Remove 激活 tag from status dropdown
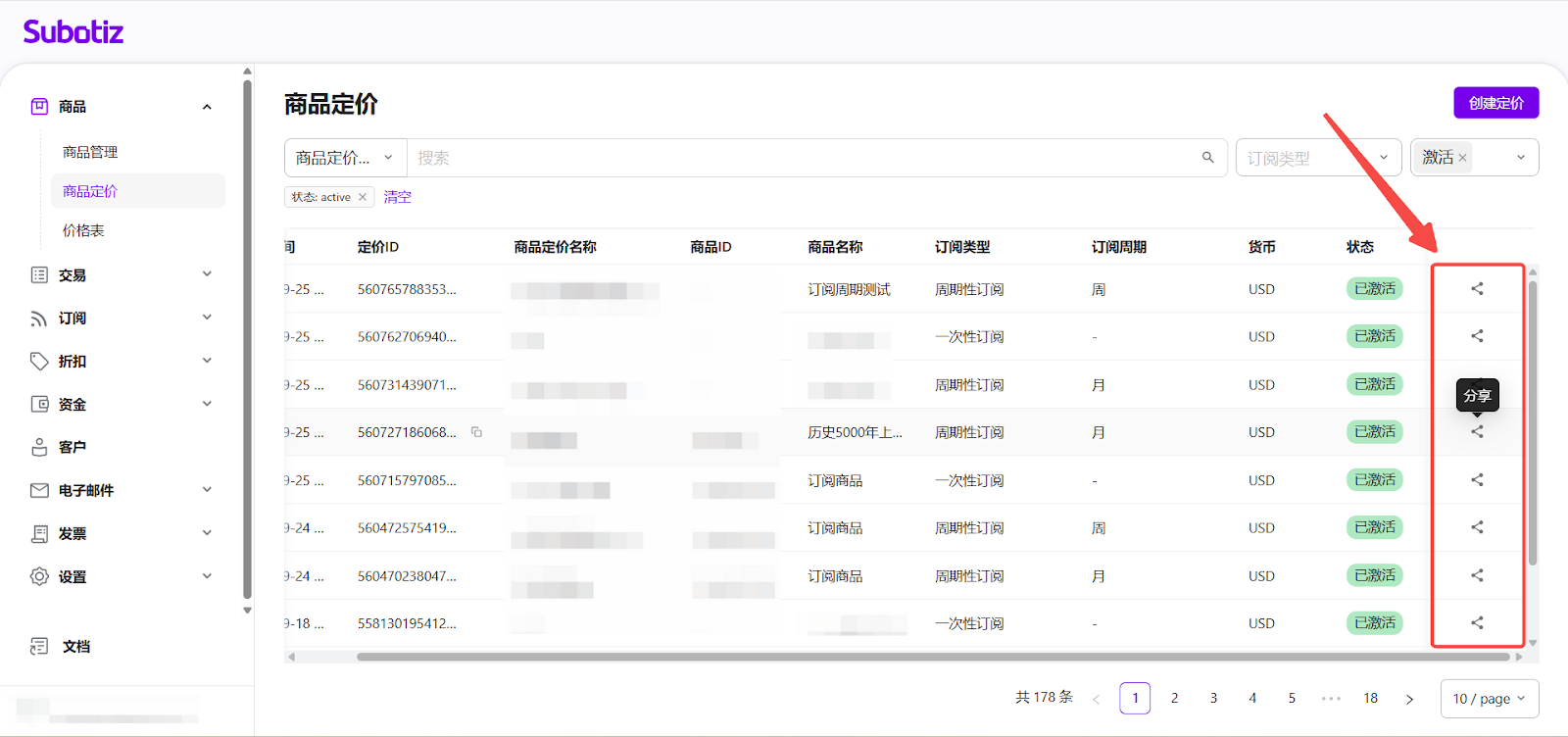 point(1462,158)
